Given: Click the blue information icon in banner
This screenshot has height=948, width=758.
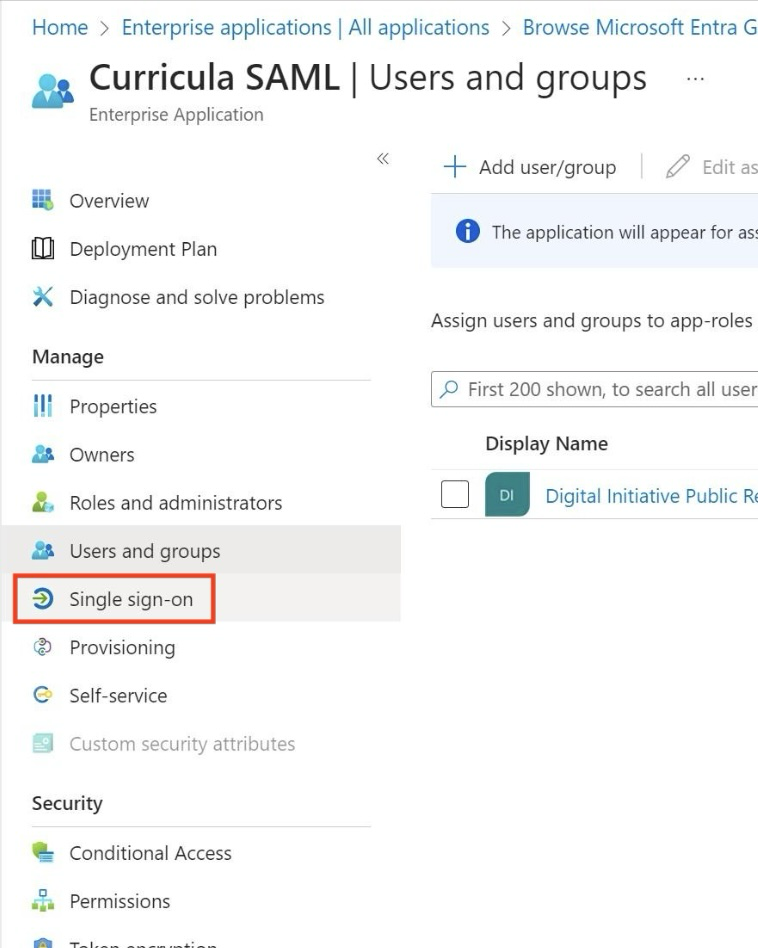Looking at the screenshot, I should click(468, 231).
